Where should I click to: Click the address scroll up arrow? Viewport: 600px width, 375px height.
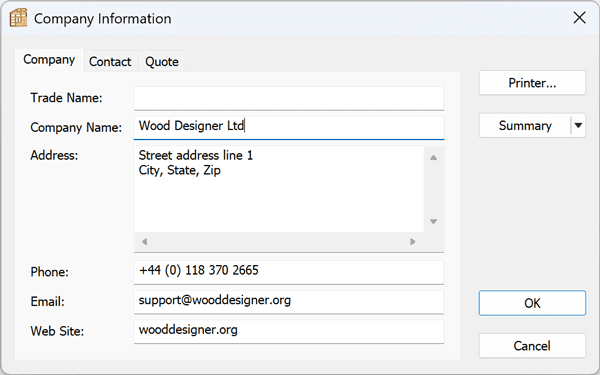coord(434,157)
